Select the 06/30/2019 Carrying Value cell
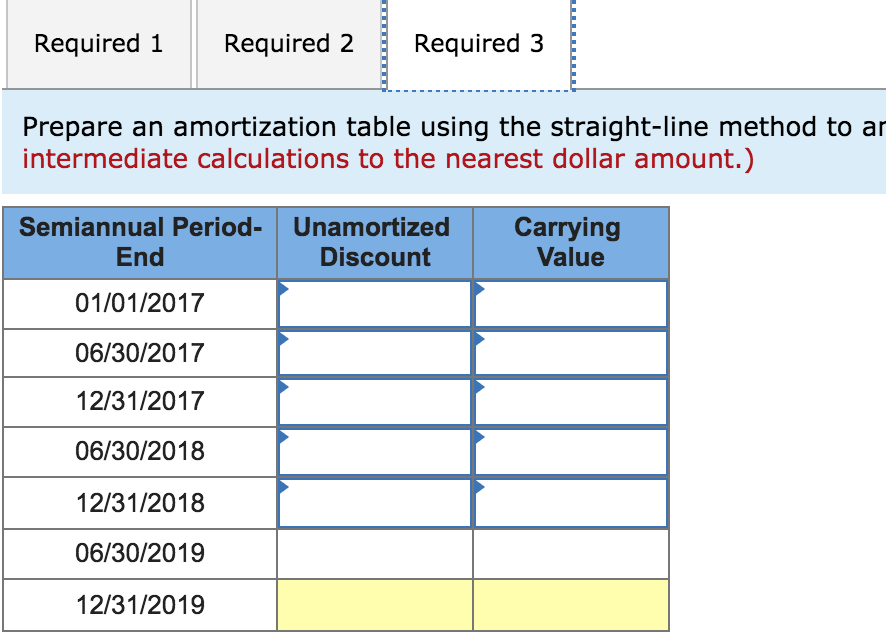The width and height of the screenshot is (886, 644). click(x=570, y=554)
